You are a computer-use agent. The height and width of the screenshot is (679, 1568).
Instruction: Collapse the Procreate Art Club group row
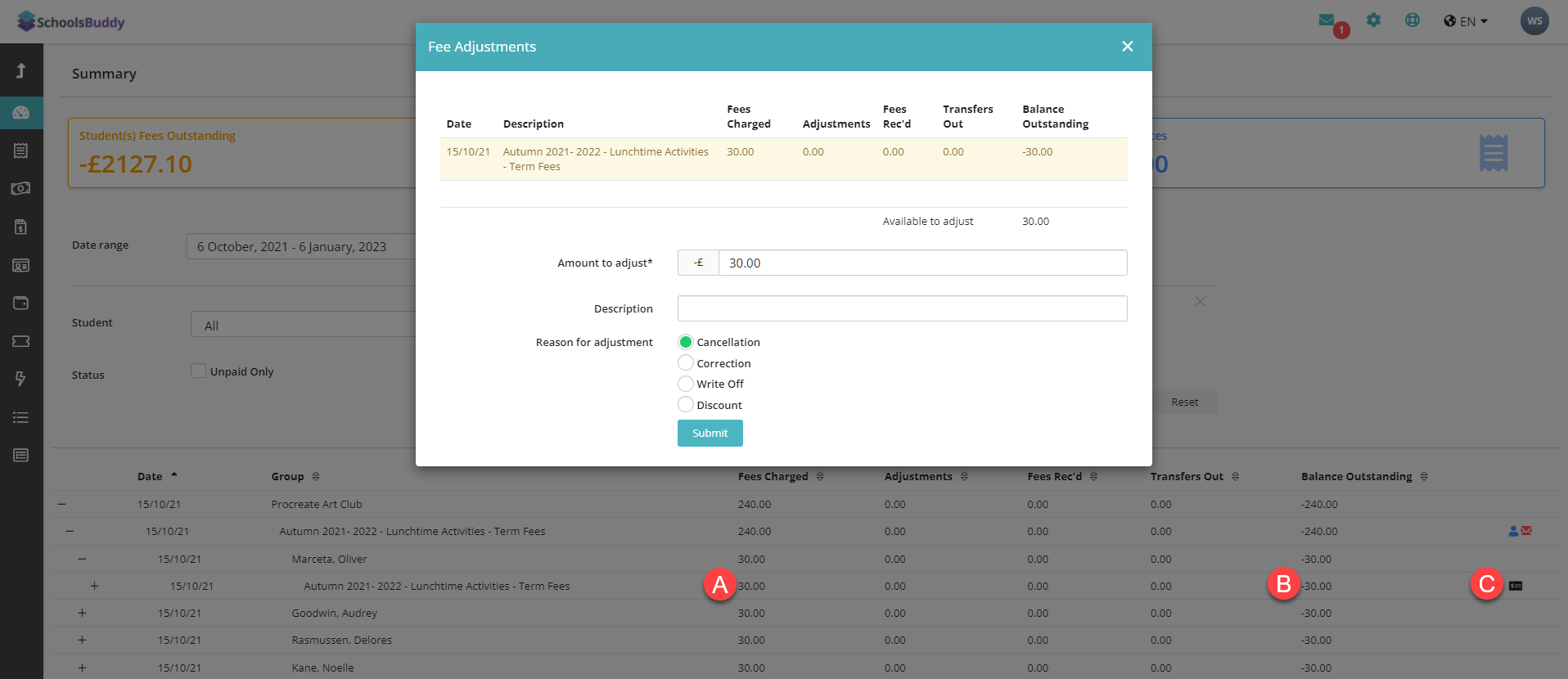point(61,504)
